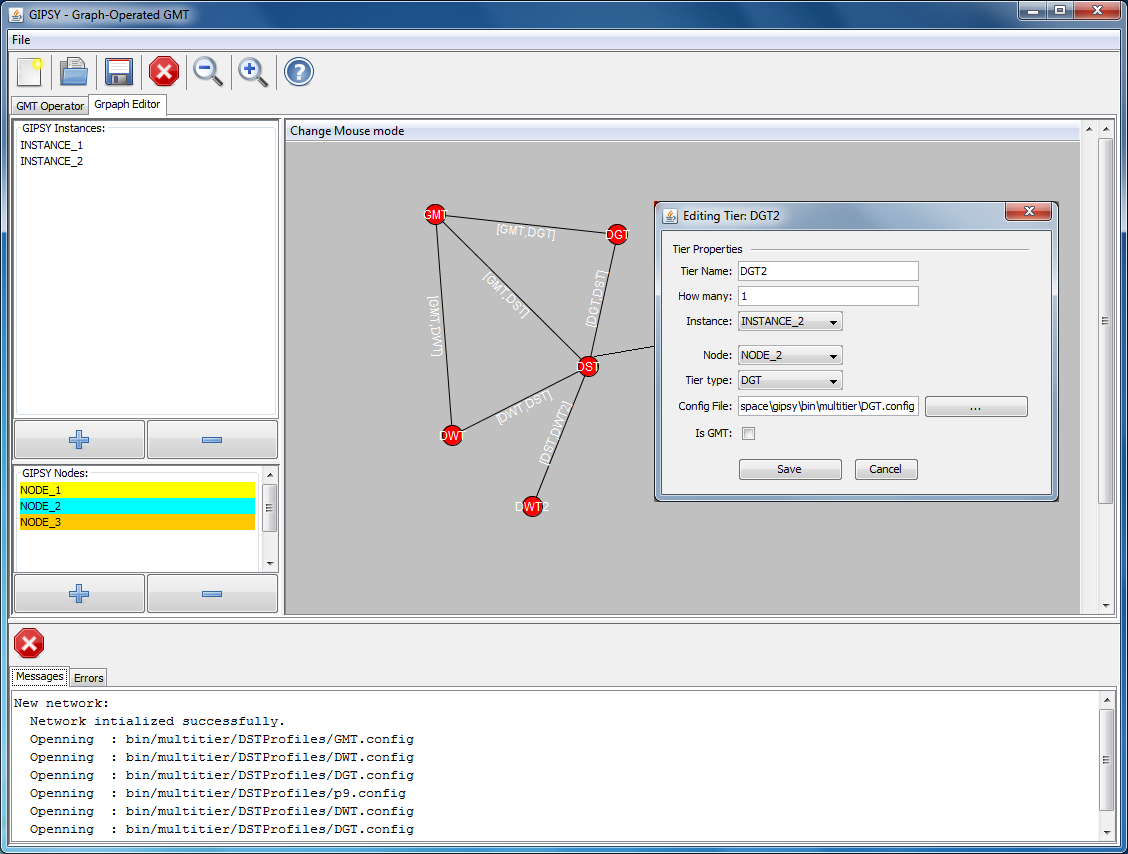Image resolution: width=1128 pixels, height=854 pixels.
Task: Toggle the Is GMT checkbox
Action: click(748, 433)
